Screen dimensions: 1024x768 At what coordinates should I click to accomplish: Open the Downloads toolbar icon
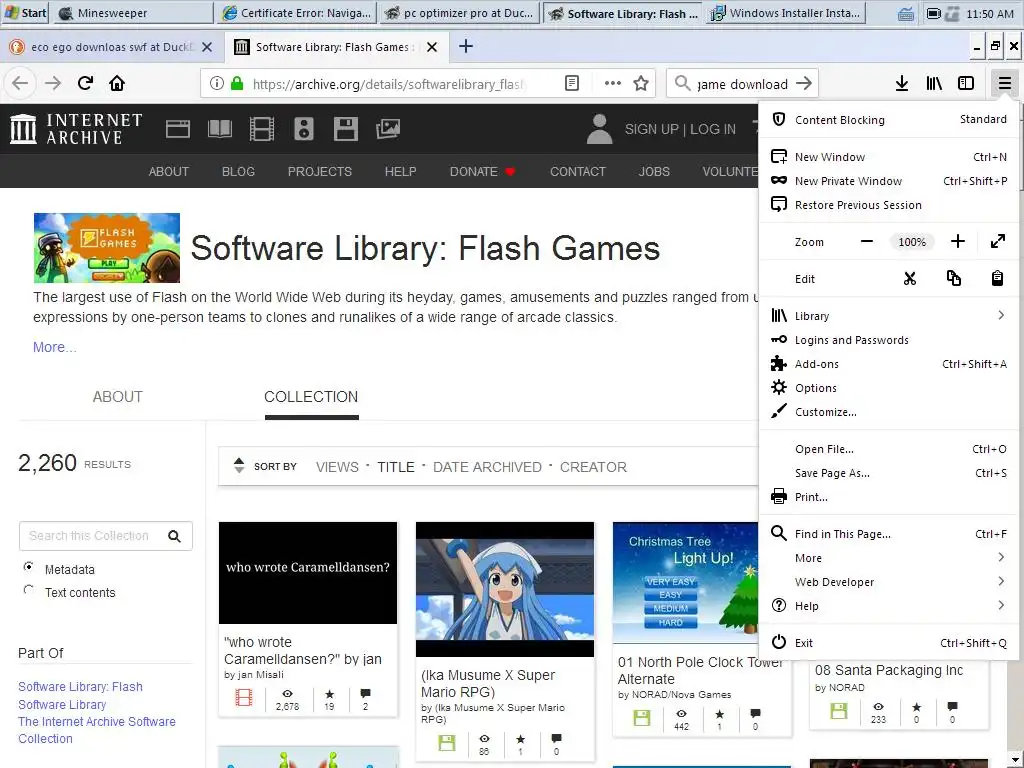click(x=902, y=84)
